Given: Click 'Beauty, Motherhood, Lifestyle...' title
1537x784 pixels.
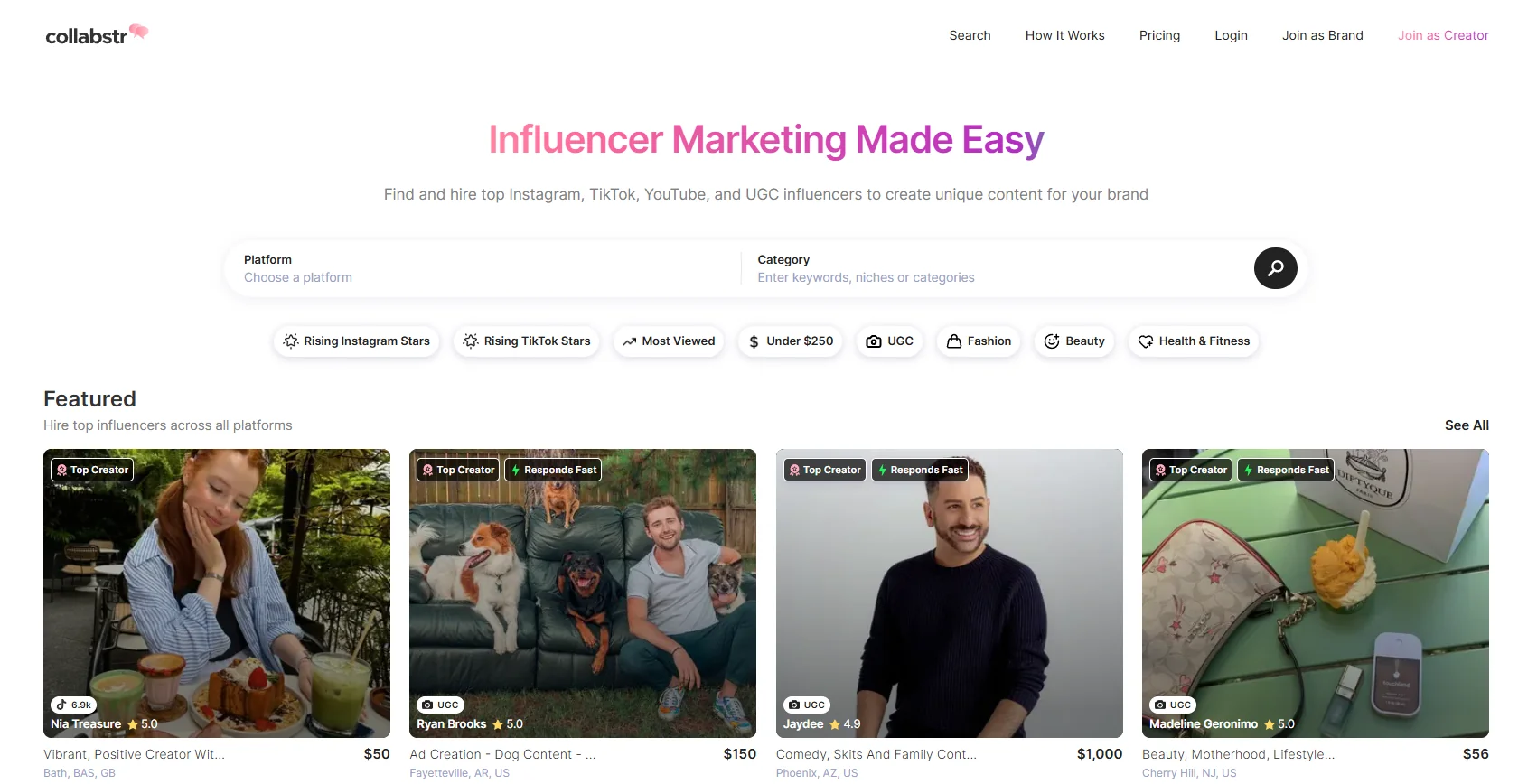Looking at the screenshot, I should coord(1238,754).
